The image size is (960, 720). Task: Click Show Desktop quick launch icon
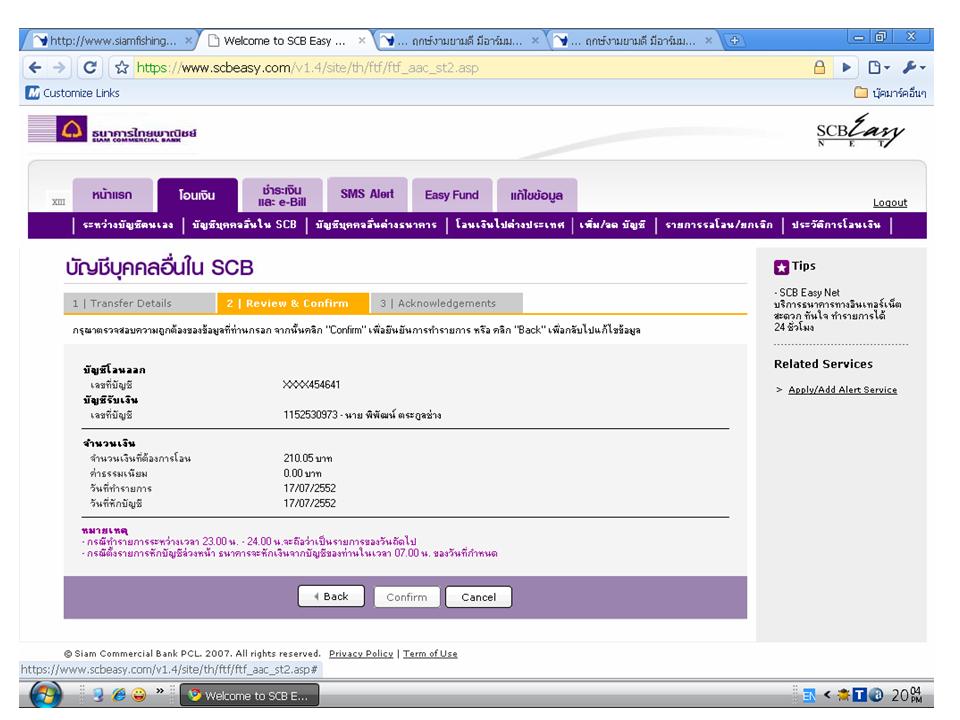point(98,695)
